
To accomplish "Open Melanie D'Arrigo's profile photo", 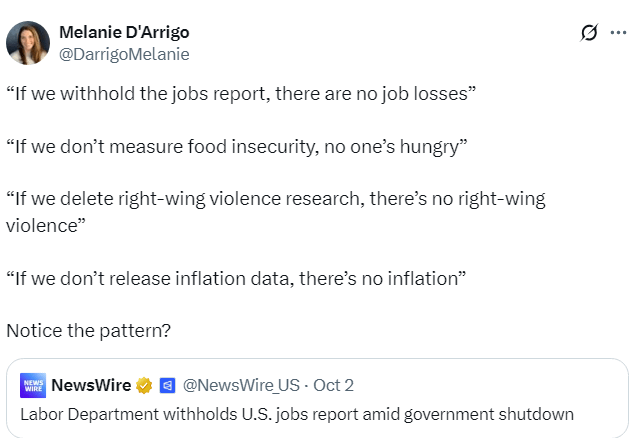I will pos(28,43).
